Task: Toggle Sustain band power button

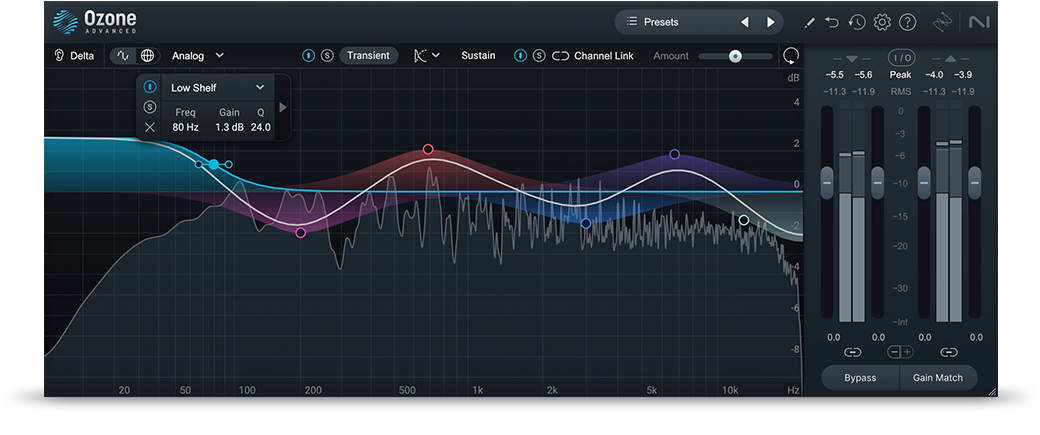Action: (521, 56)
